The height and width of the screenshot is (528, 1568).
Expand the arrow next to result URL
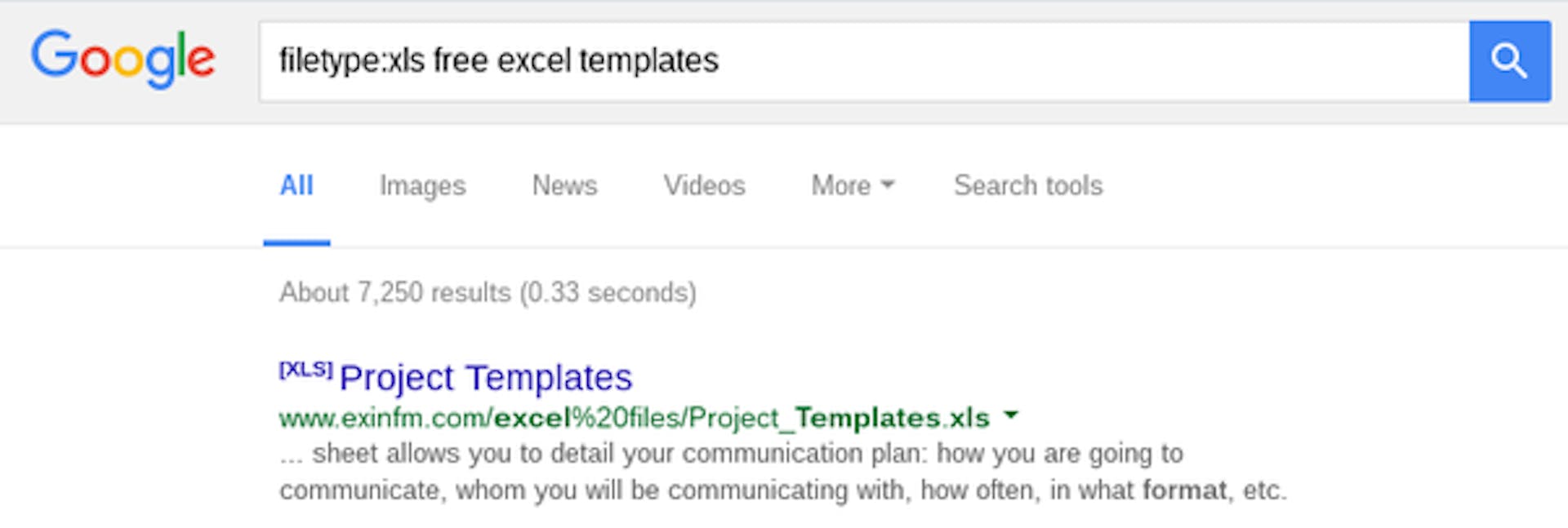click(1011, 415)
